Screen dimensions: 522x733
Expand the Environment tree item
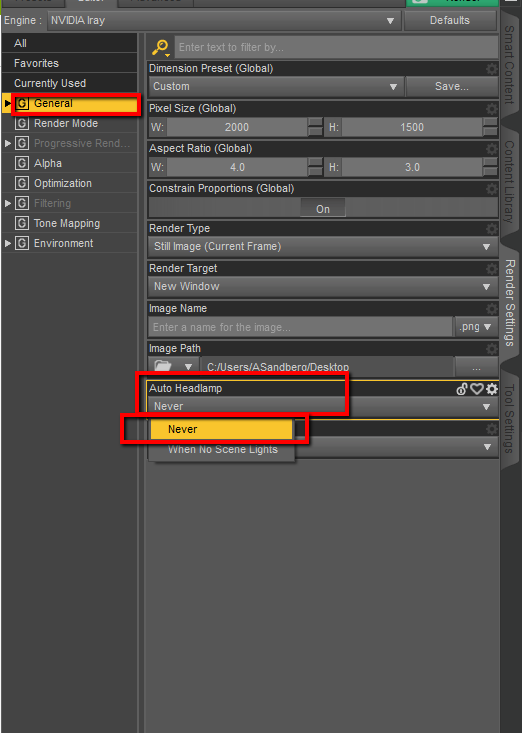7,243
